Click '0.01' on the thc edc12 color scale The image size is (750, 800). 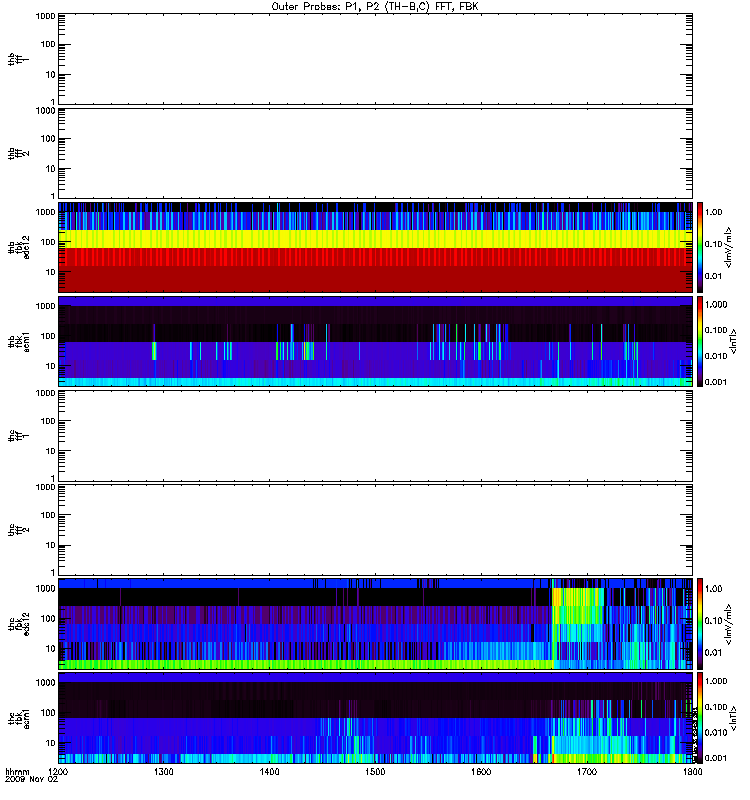[x=714, y=653]
